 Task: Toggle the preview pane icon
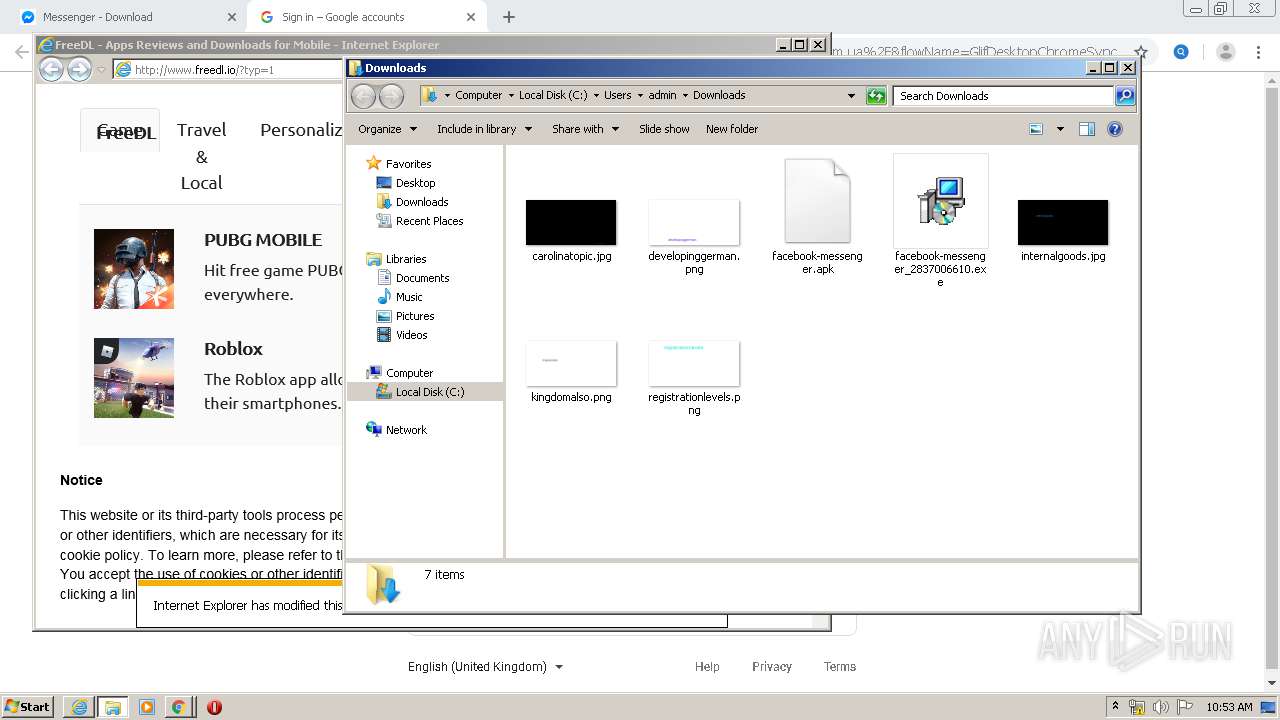click(1087, 129)
